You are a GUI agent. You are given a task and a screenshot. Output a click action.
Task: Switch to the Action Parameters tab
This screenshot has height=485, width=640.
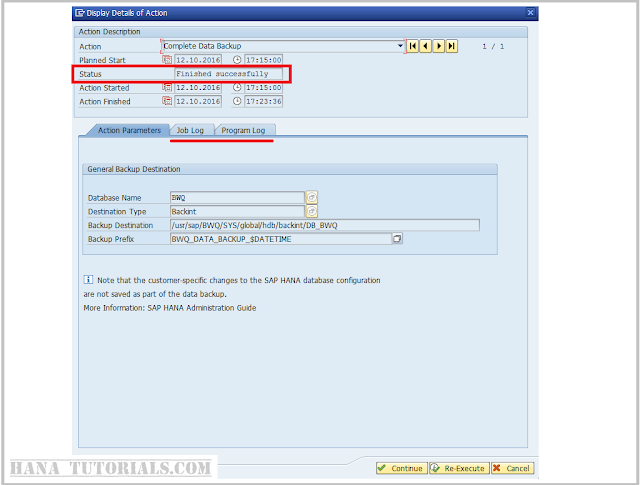(x=129, y=130)
